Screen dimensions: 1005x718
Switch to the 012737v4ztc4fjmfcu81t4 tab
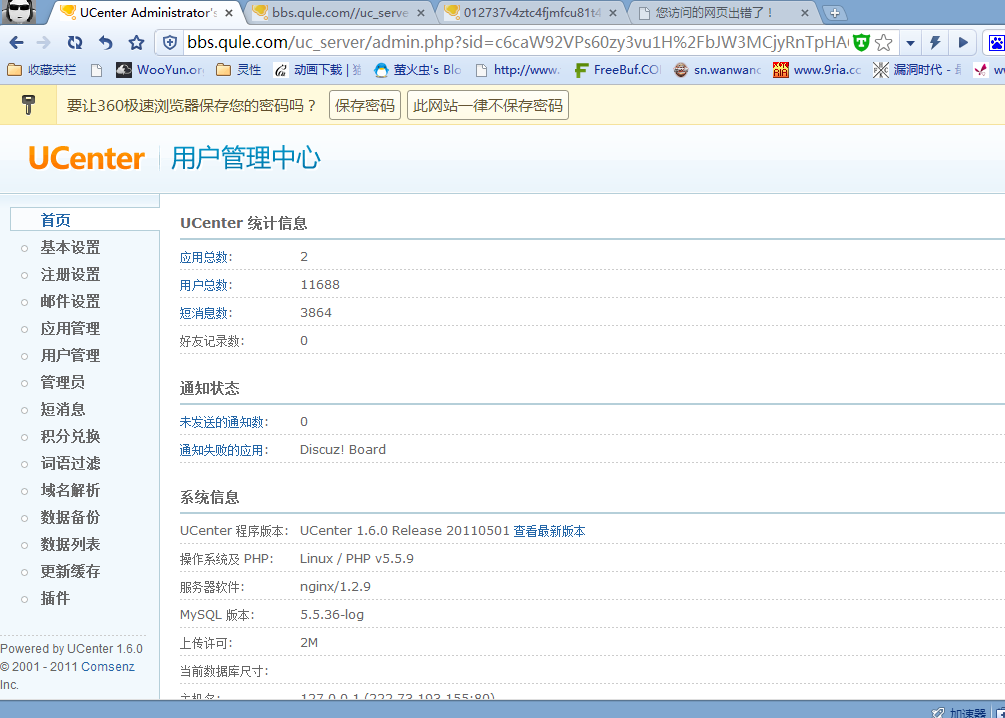point(531,13)
